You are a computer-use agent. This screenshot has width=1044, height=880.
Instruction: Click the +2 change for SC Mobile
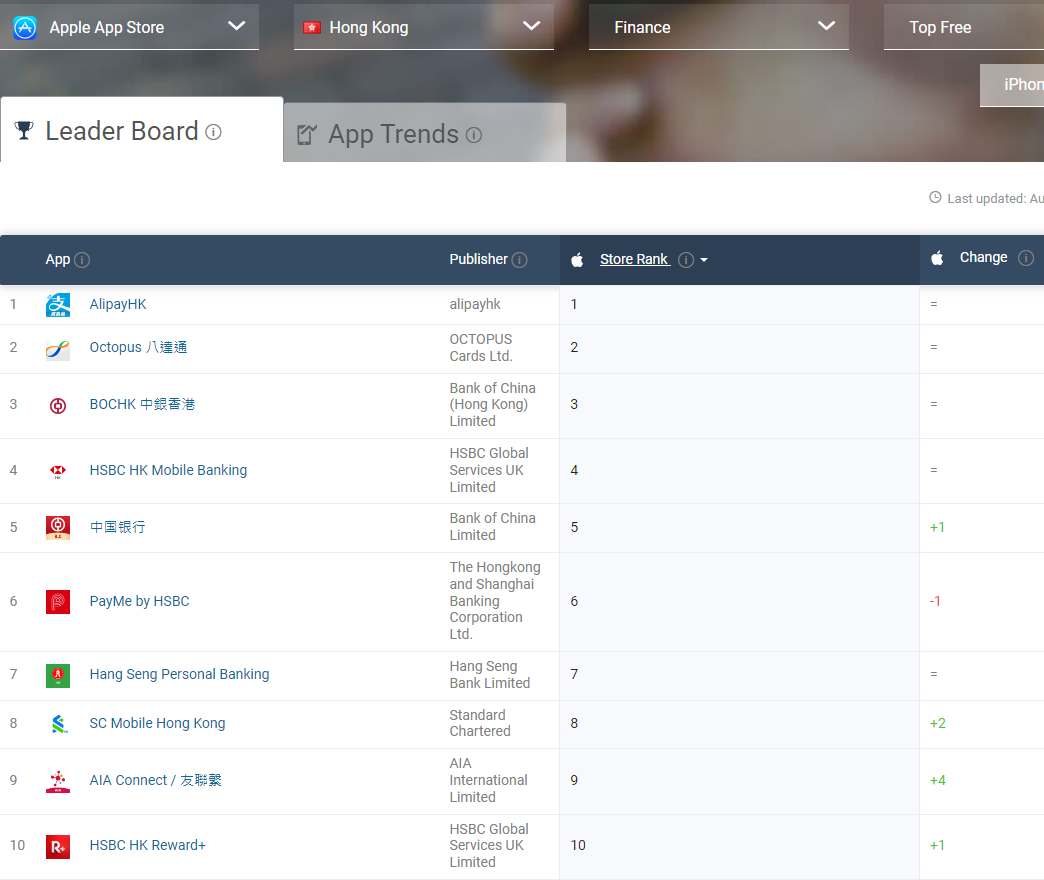tap(937, 723)
